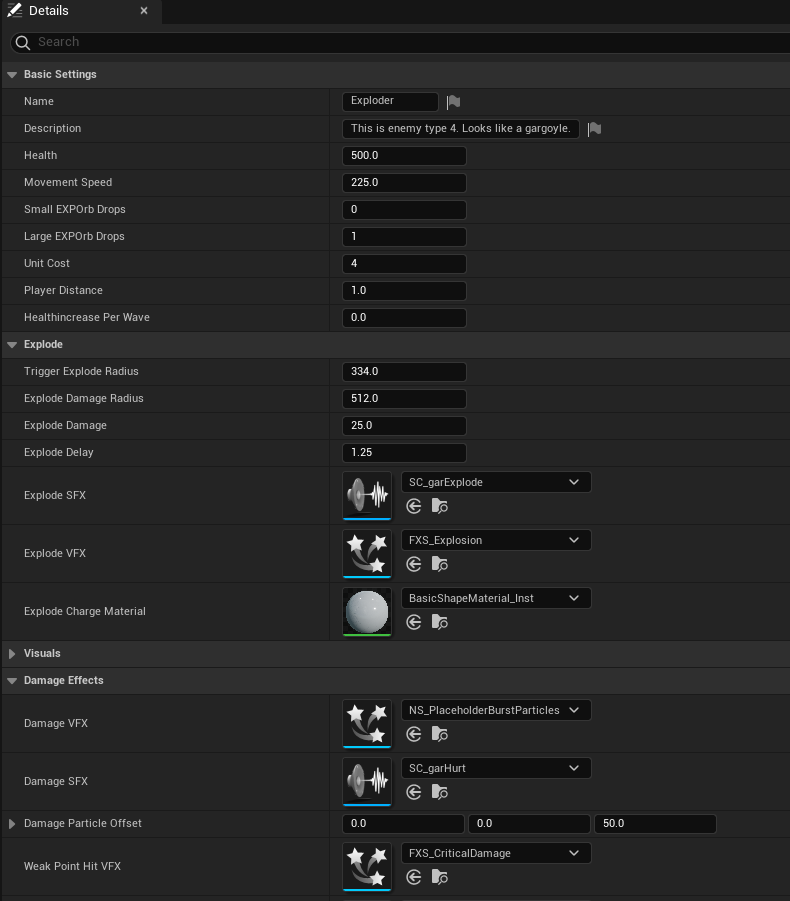Open the SC_garExplode asset dropdown
This screenshot has width=790, height=901.
tap(496, 482)
